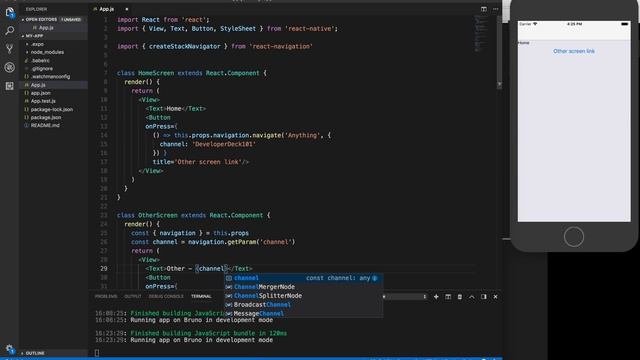Expand the OUTLINE section
Screen dimensions: 640x360
35,353
